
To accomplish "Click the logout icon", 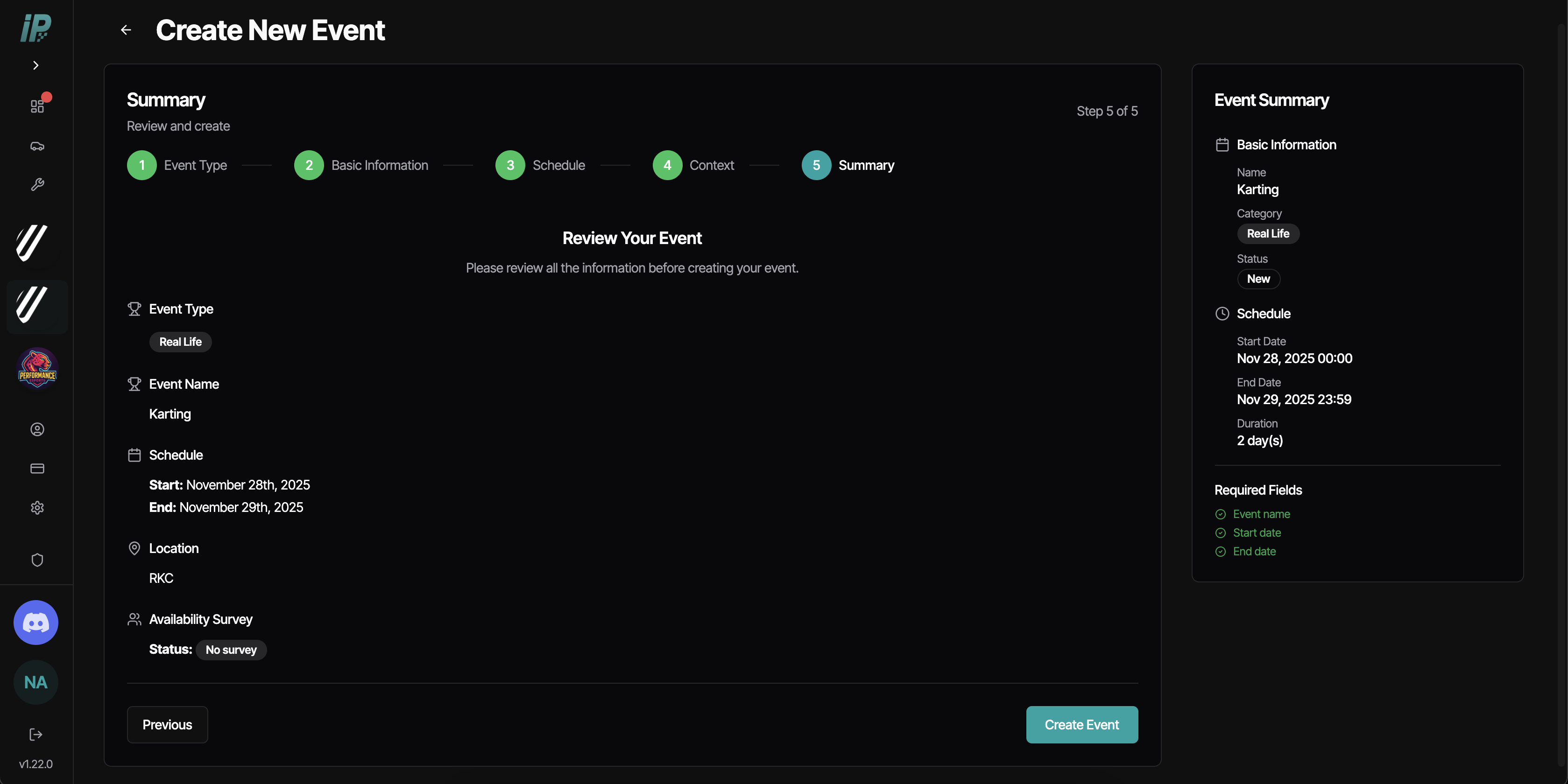I will tap(36, 734).
